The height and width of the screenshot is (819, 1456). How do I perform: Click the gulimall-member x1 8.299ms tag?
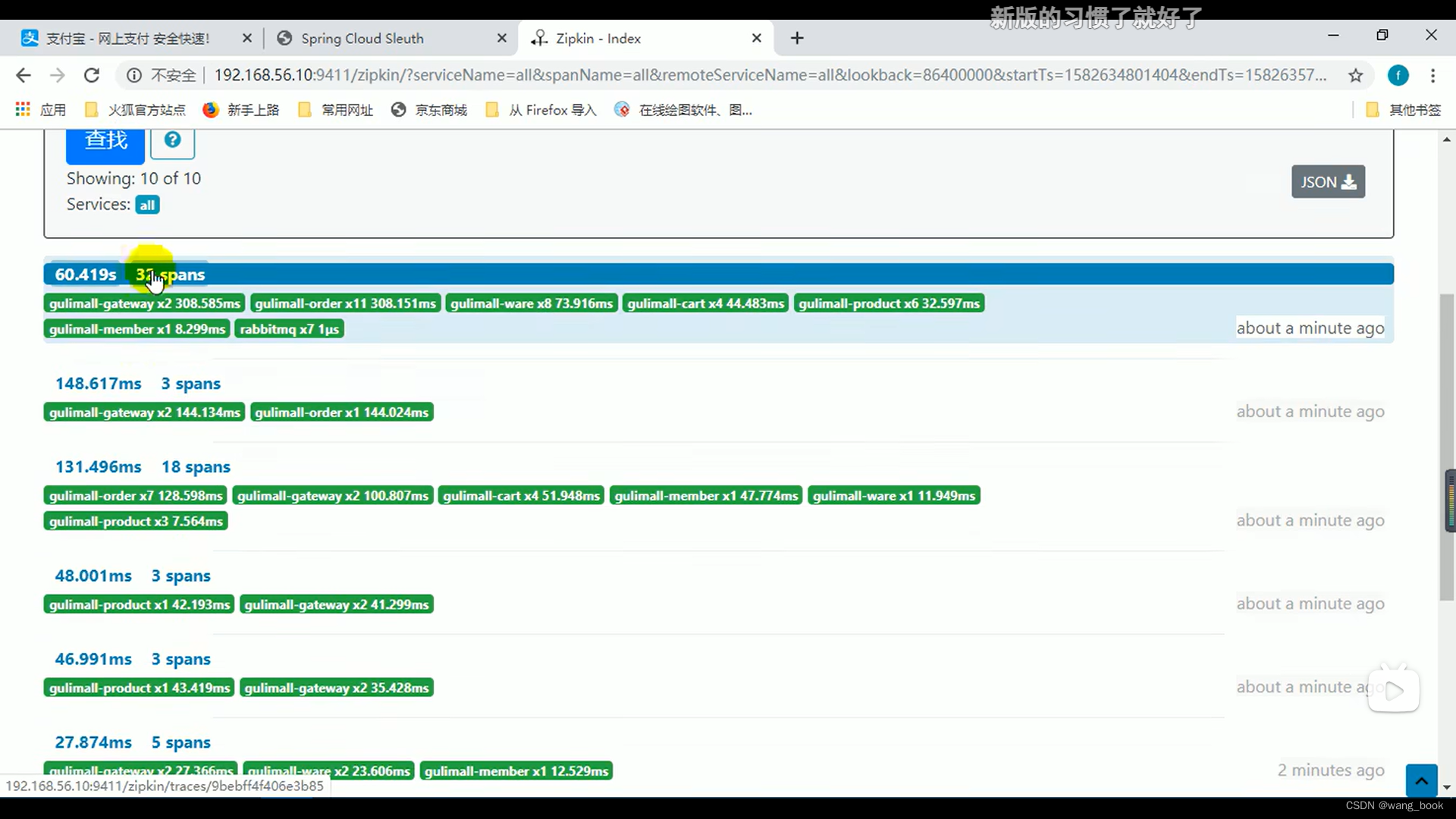tap(137, 329)
